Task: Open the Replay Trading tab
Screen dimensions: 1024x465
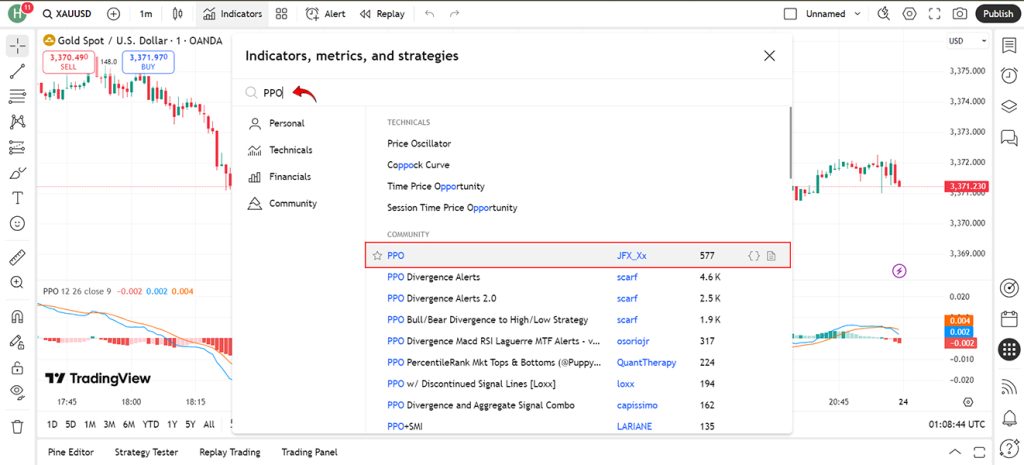Action: tap(230, 452)
